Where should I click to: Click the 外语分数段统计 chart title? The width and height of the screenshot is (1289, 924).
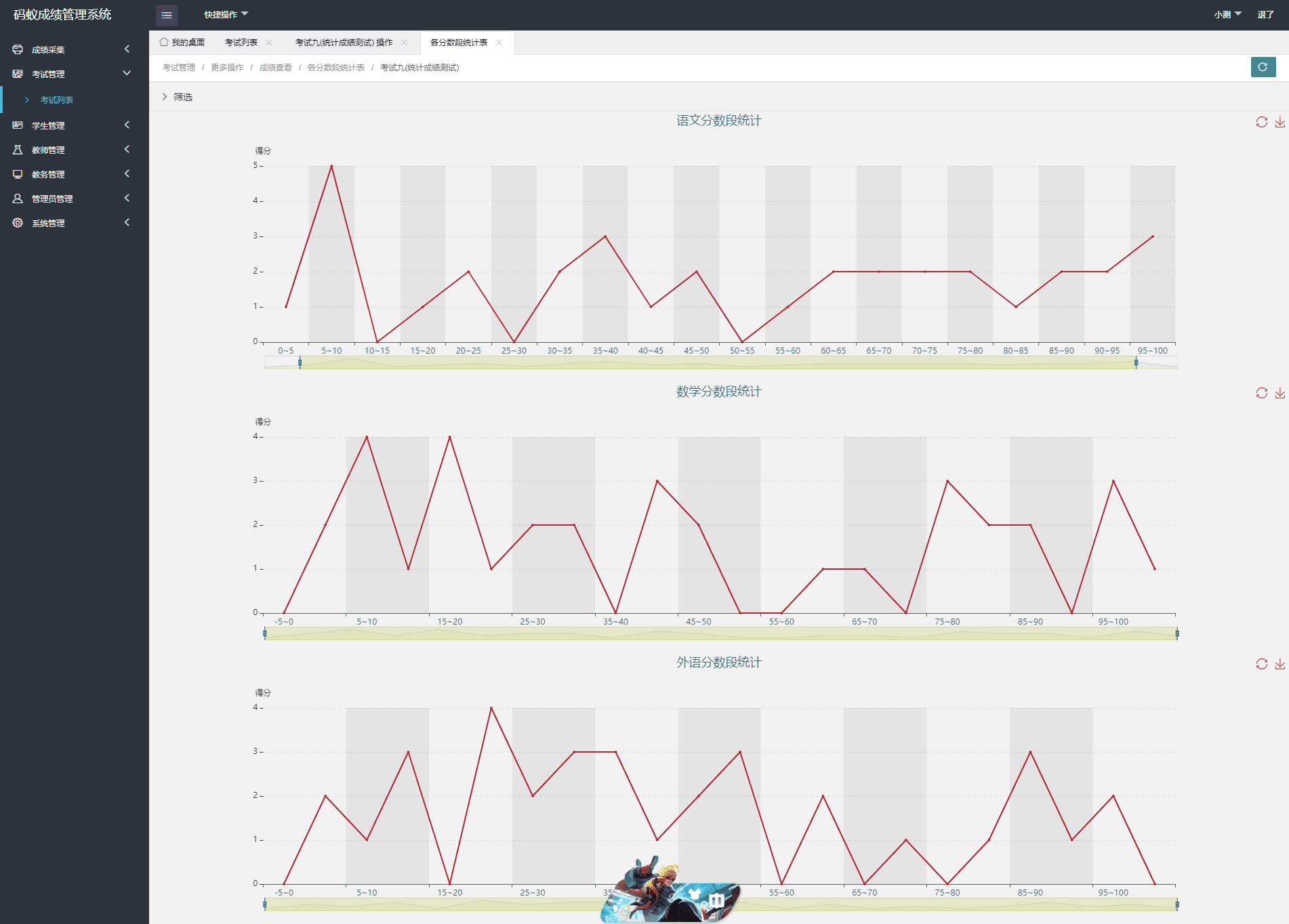tap(718, 663)
